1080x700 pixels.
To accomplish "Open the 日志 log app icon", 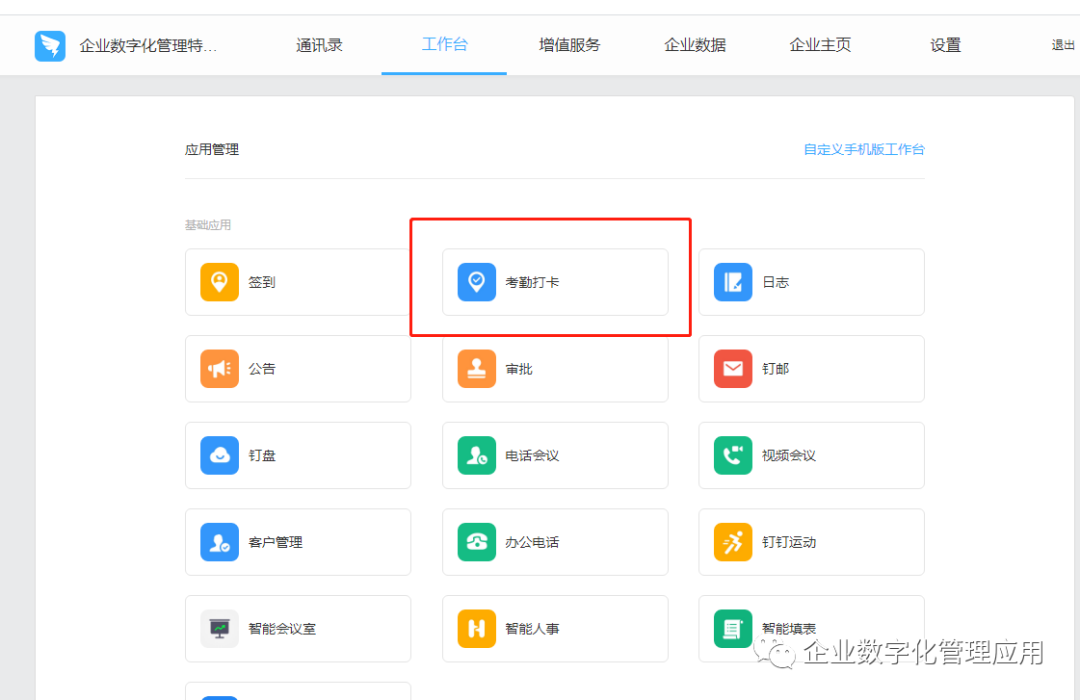I will click(733, 282).
